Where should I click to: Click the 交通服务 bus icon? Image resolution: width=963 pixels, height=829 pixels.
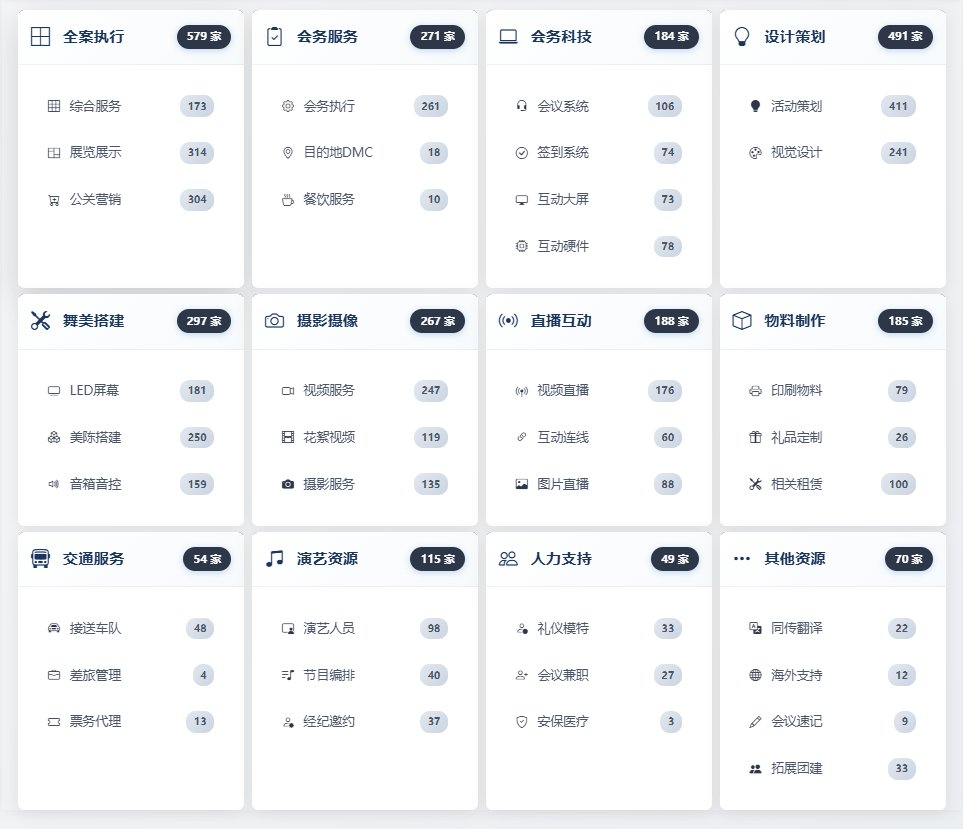[40, 559]
